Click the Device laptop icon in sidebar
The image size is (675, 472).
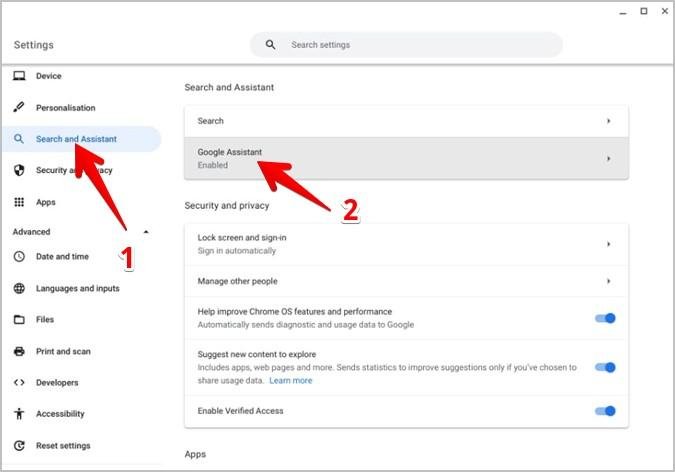click(19, 76)
